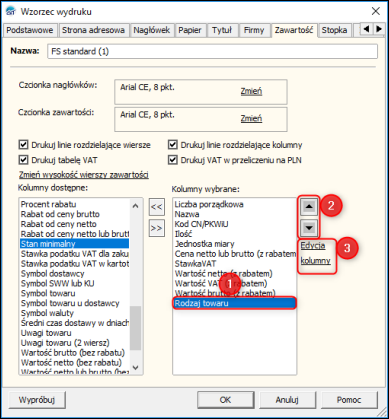The width and height of the screenshot is (389, 419).
Task: Select Jednostka miary column
Action: coord(234,244)
